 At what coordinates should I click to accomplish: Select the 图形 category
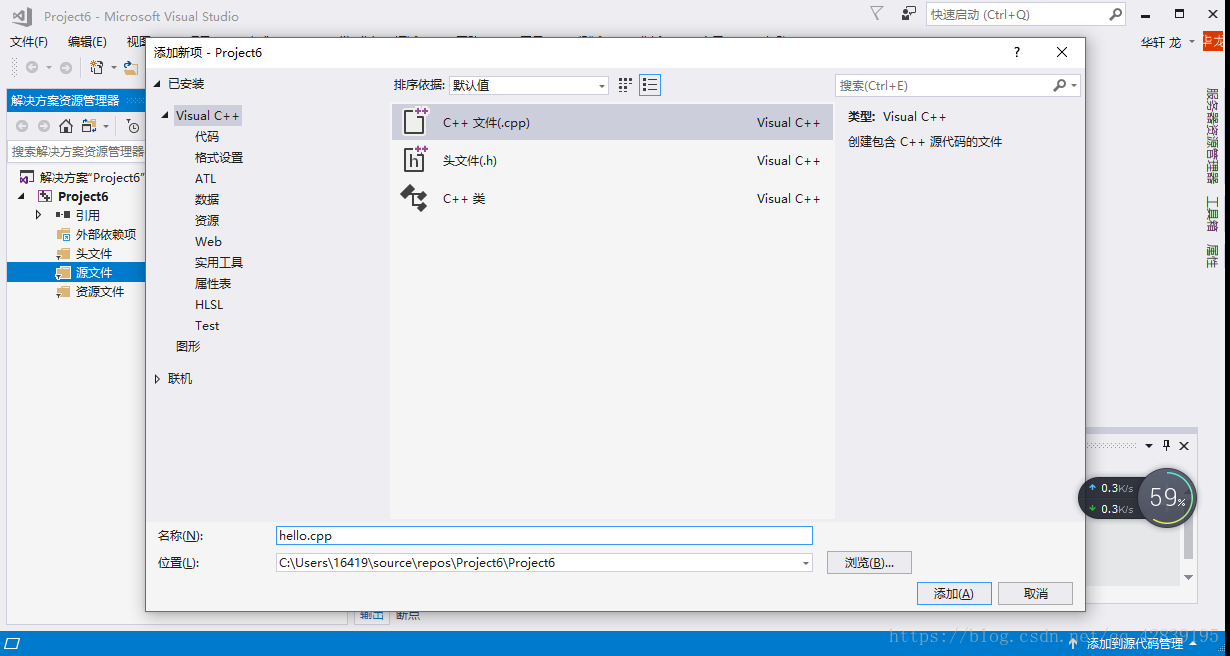pyautogui.click(x=188, y=347)
